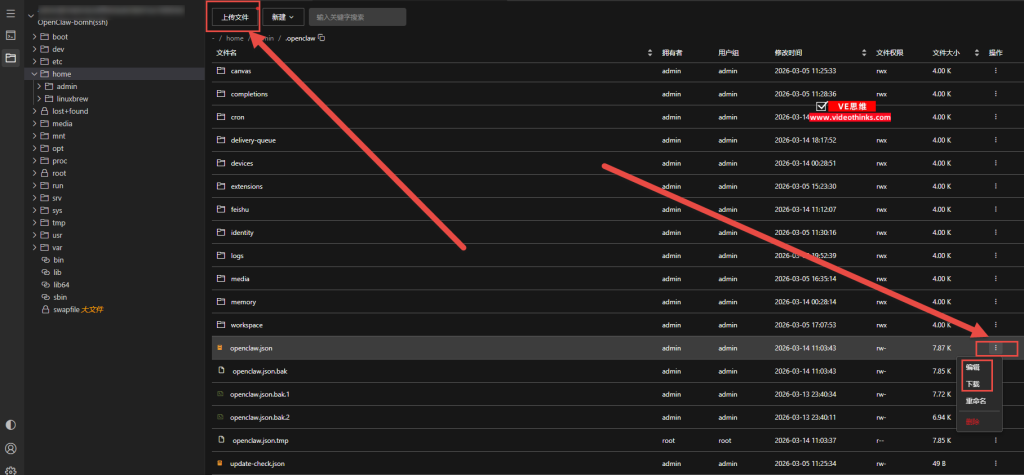The image size is (1024, 475).
Task: Open the 新建 dropdown button
Action: 283,17
